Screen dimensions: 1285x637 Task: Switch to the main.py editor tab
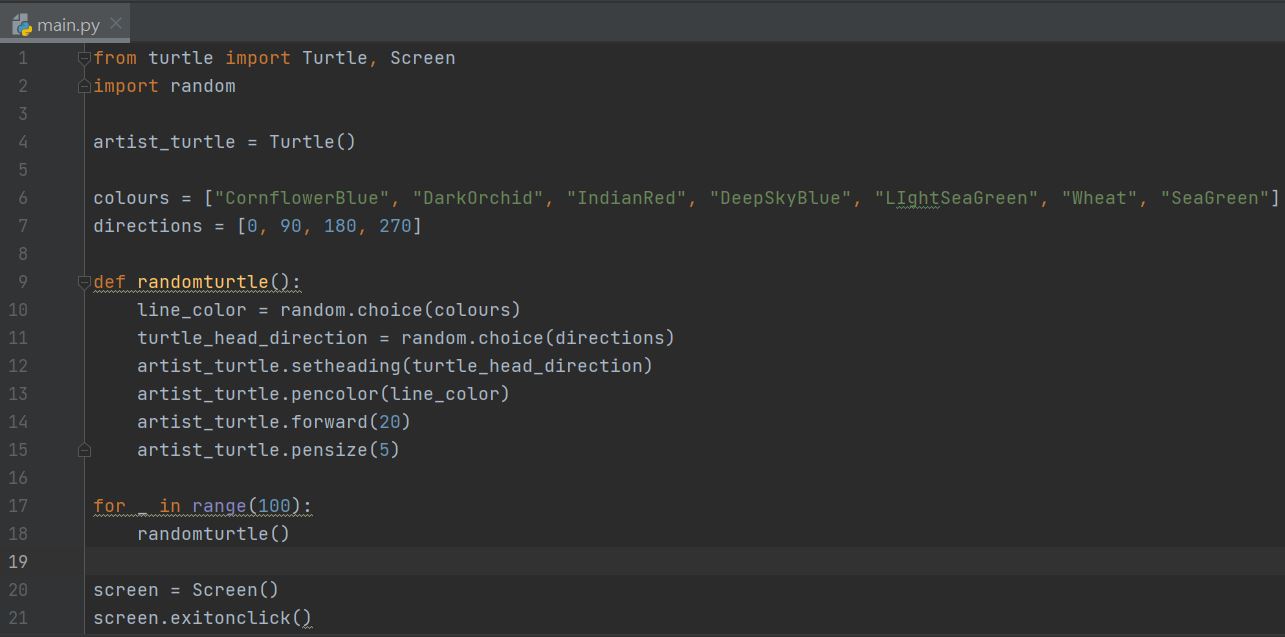pyautogui.click(x=64, y=24)
